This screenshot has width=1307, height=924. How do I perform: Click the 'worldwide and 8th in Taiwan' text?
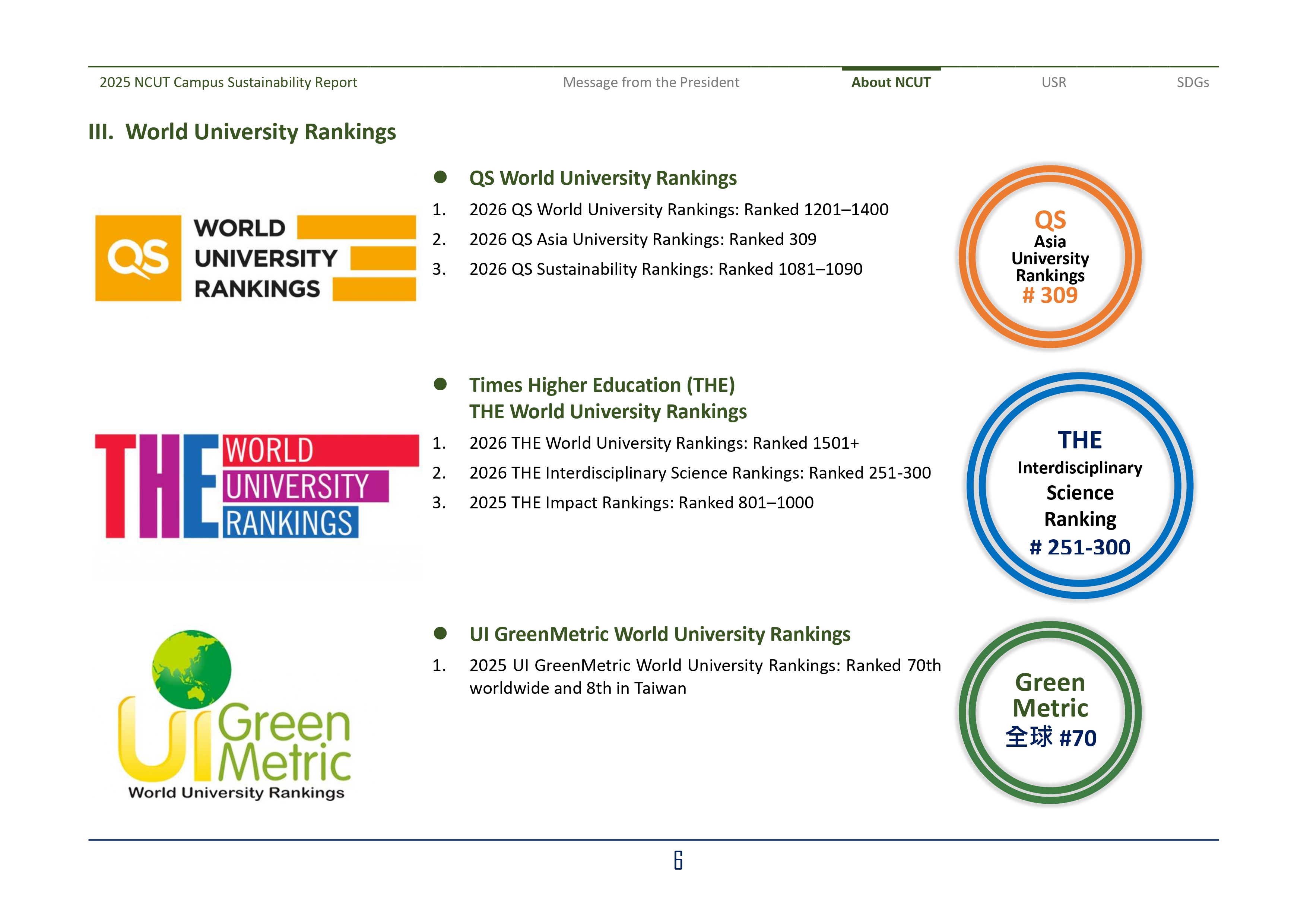point(578,688)
